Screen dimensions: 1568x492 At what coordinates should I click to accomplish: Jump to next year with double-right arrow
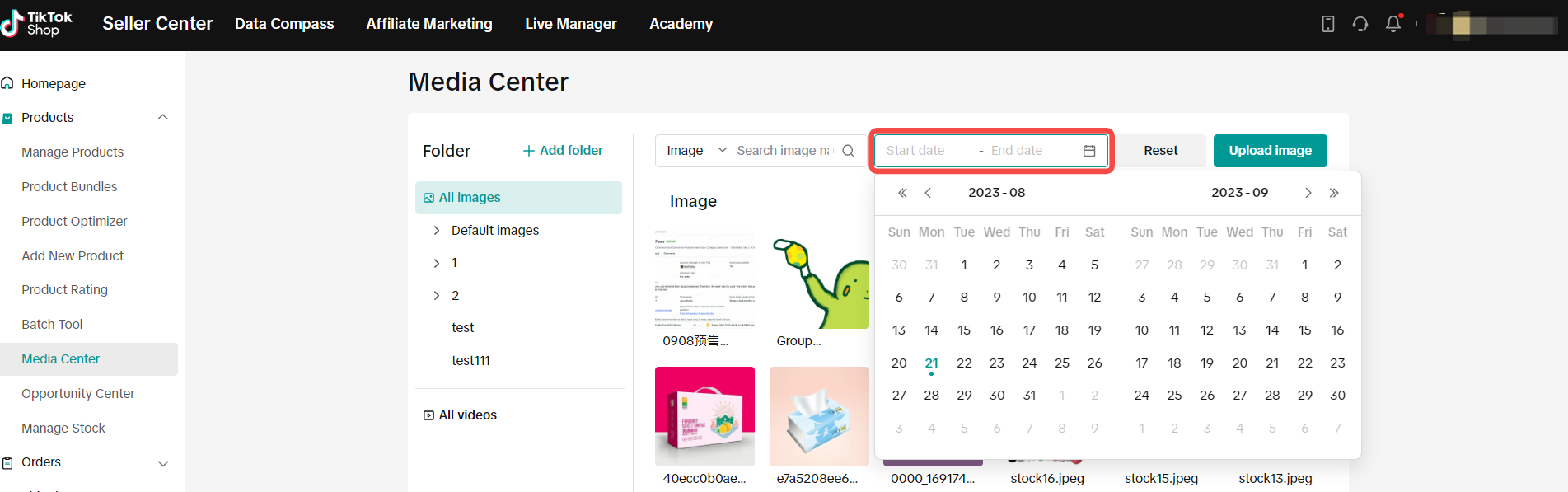tap(1334, 193)
